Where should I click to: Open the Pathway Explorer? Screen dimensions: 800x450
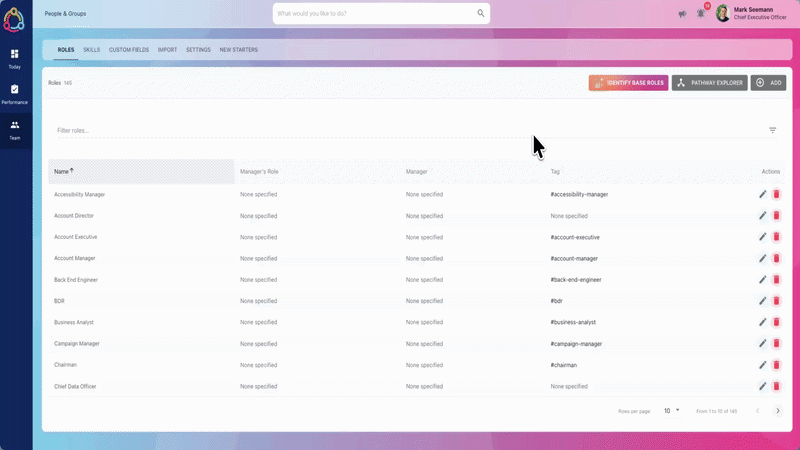click(x=709, y=83)
